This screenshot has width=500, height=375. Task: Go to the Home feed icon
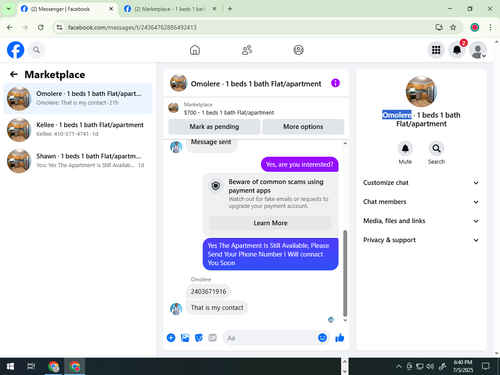pyautogui.click(x=195, y=50)
